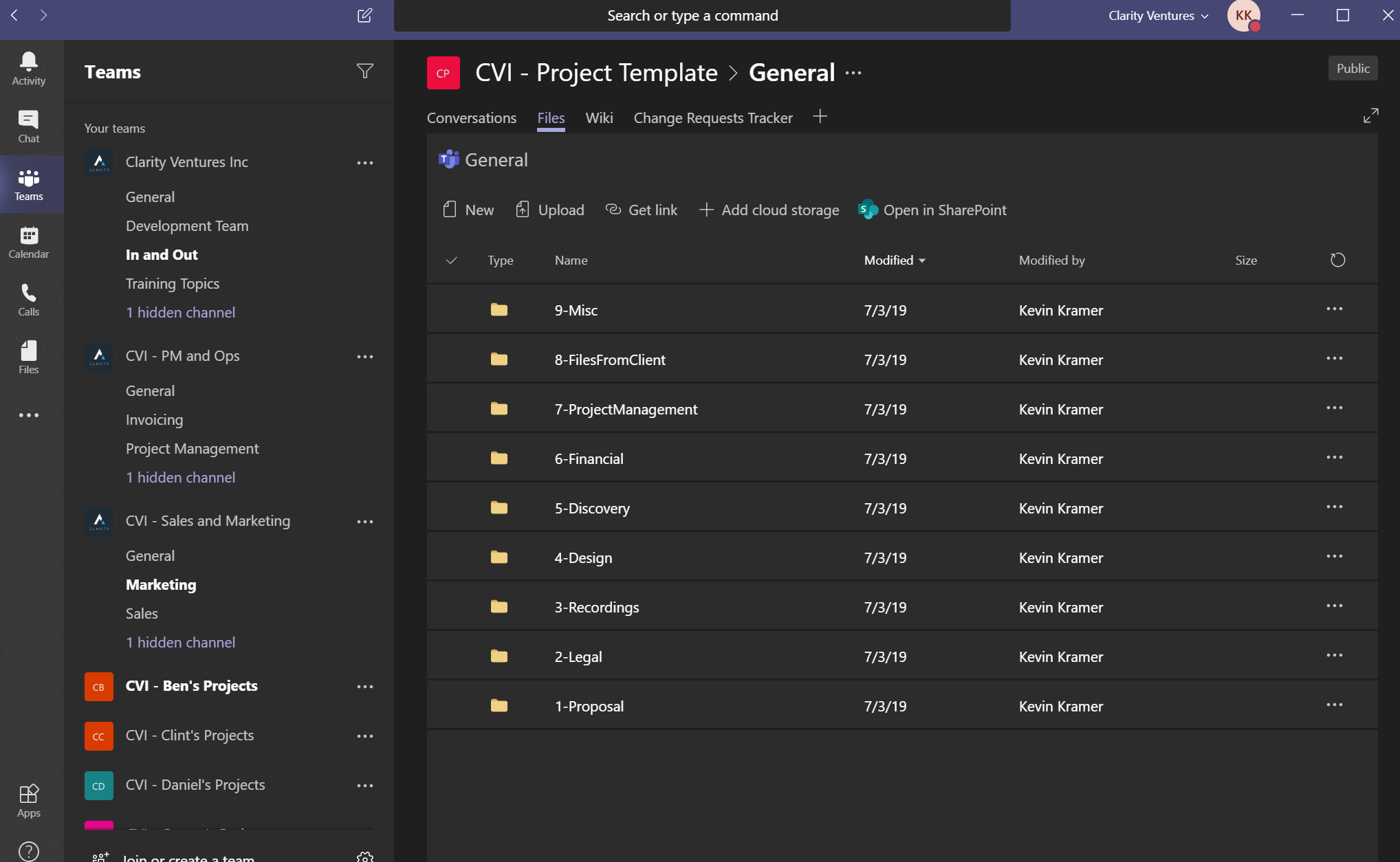Click the New file button
1400x862 pixels.
(468, 210)
